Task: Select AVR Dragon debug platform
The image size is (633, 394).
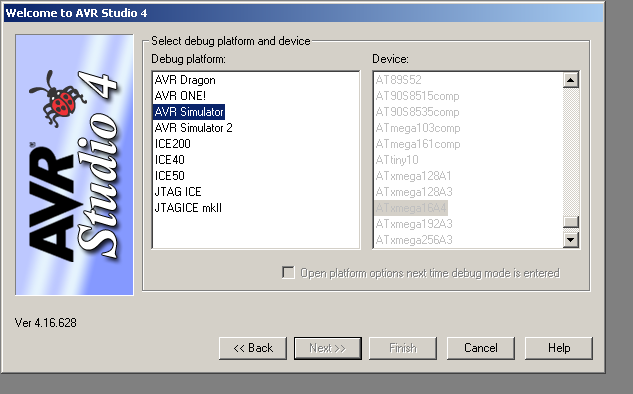Action: pyautogui.click(x=185, y=80)
